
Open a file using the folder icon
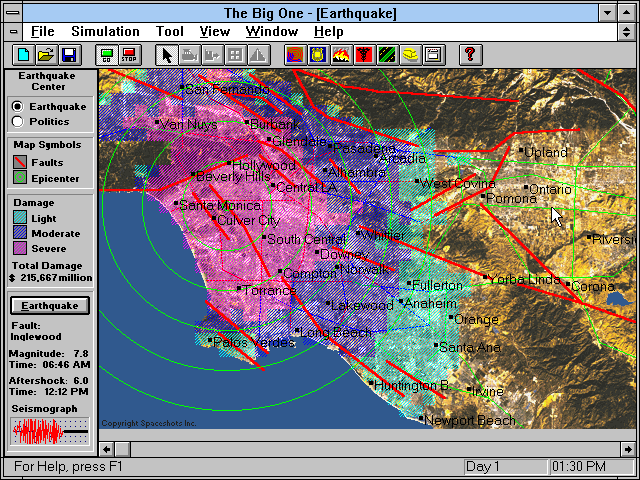pos(45,55)
